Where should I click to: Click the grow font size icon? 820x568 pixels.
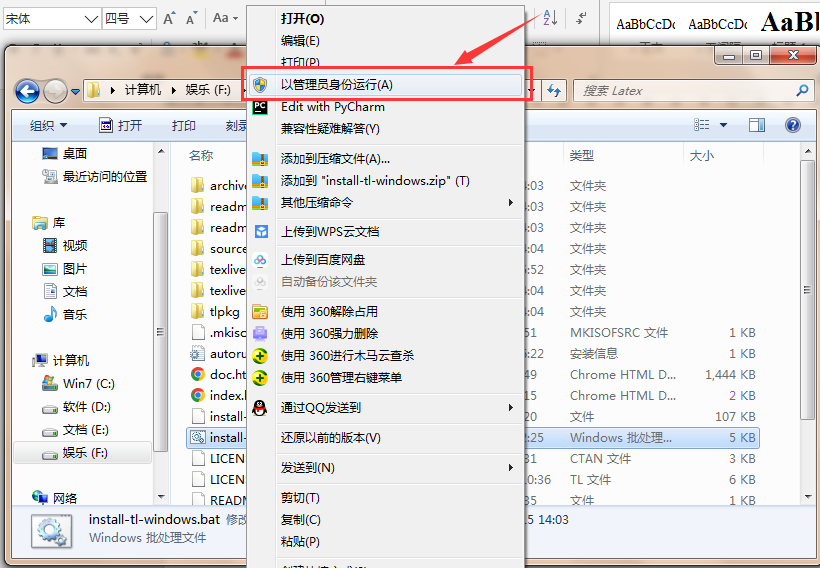(x=168, y=19)
